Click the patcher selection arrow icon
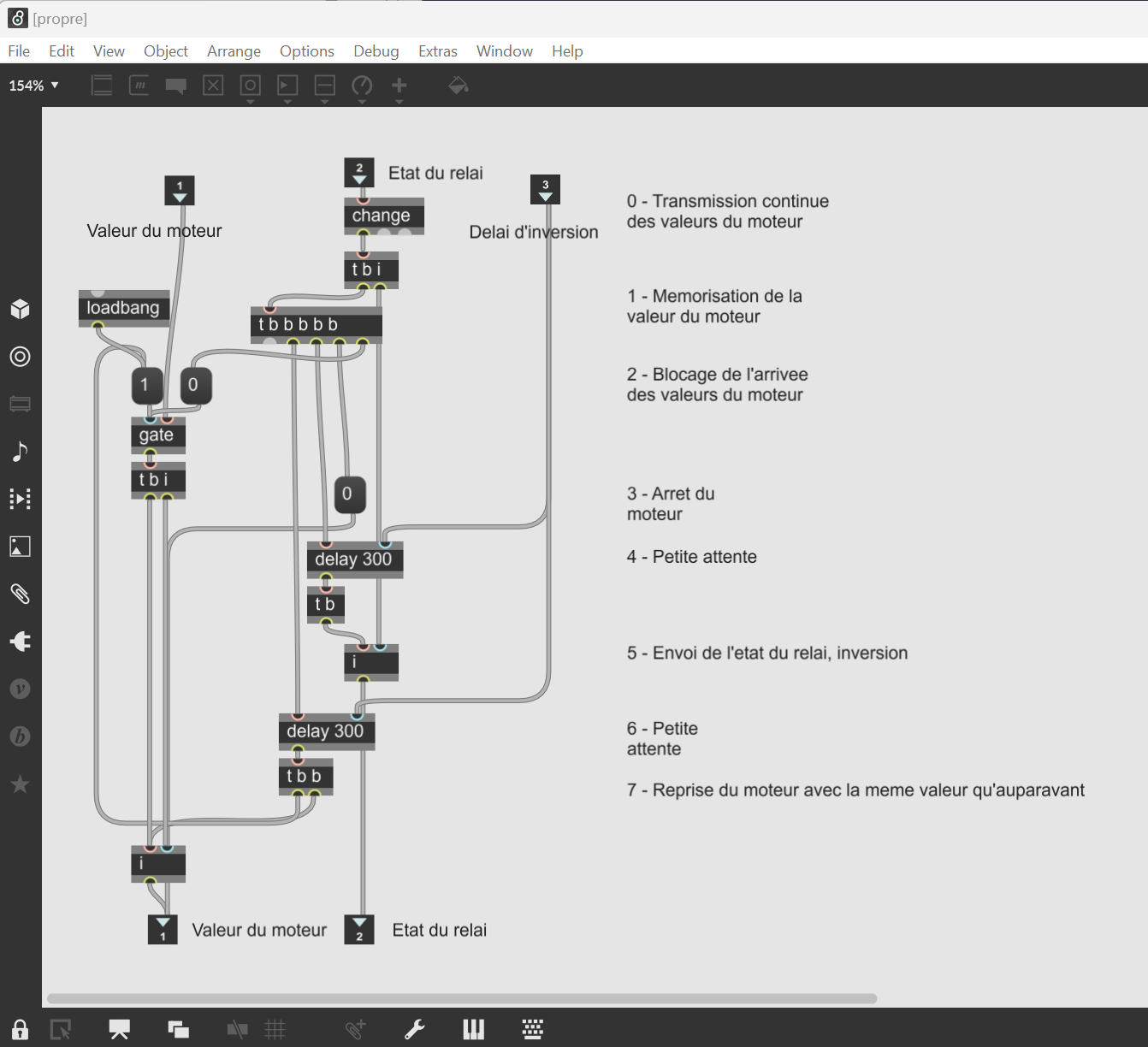 pos(61,1029)
